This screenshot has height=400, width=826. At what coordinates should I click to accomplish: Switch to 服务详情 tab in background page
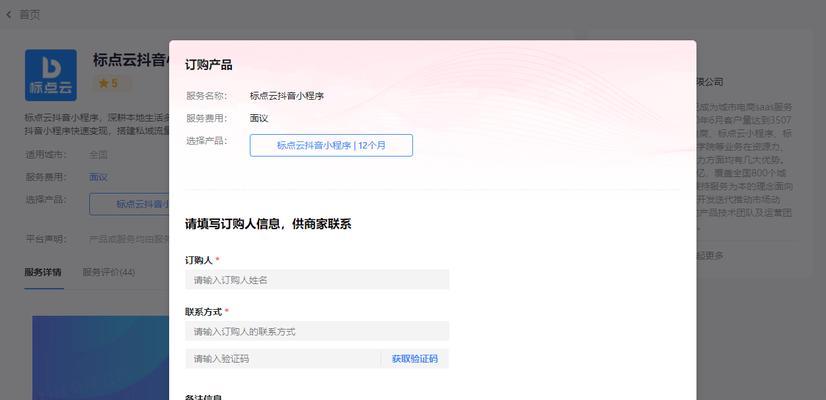pos(43,272)
